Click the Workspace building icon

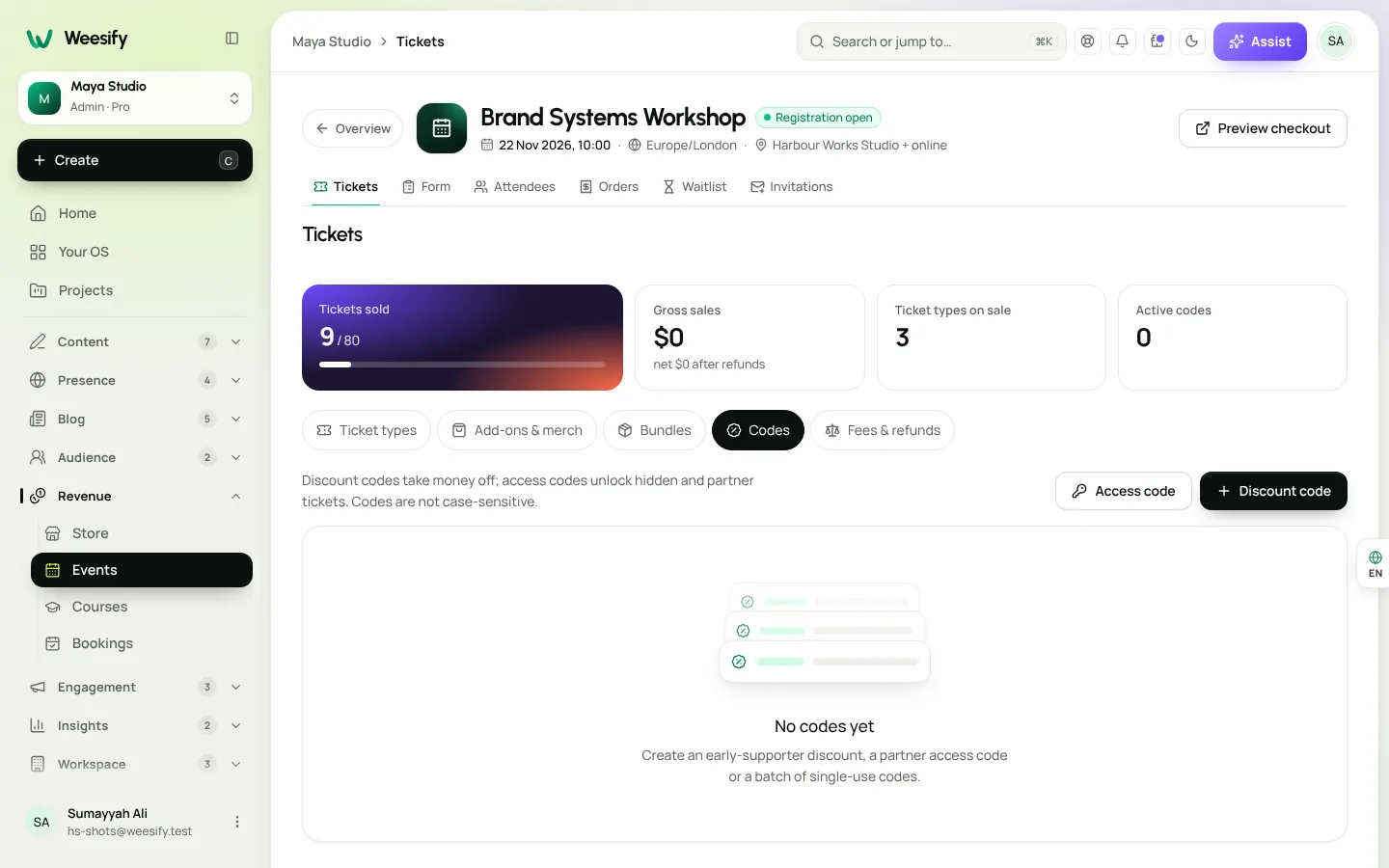click(x=38, y=764)
